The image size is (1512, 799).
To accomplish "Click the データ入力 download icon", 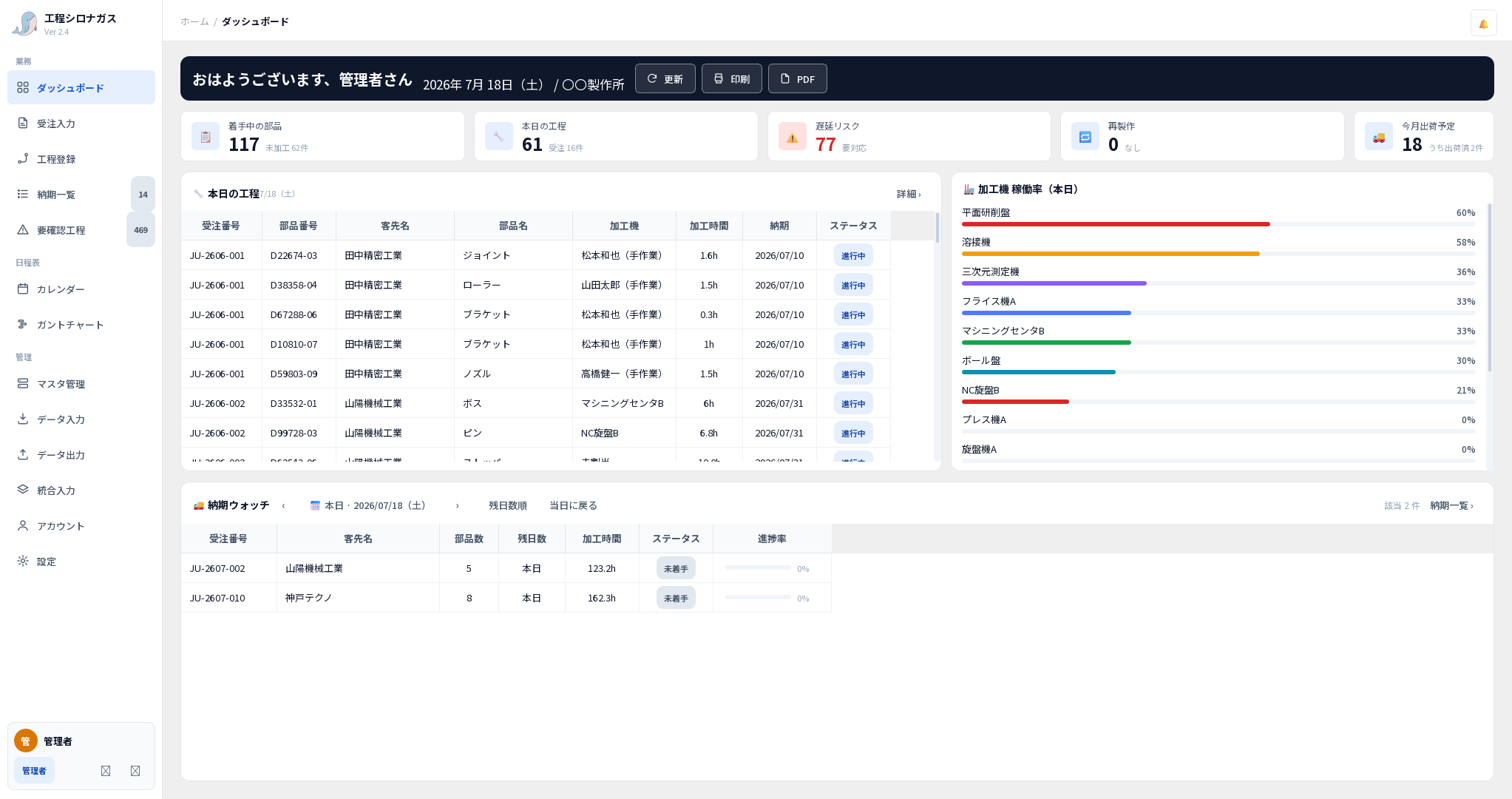I will 23,419.
